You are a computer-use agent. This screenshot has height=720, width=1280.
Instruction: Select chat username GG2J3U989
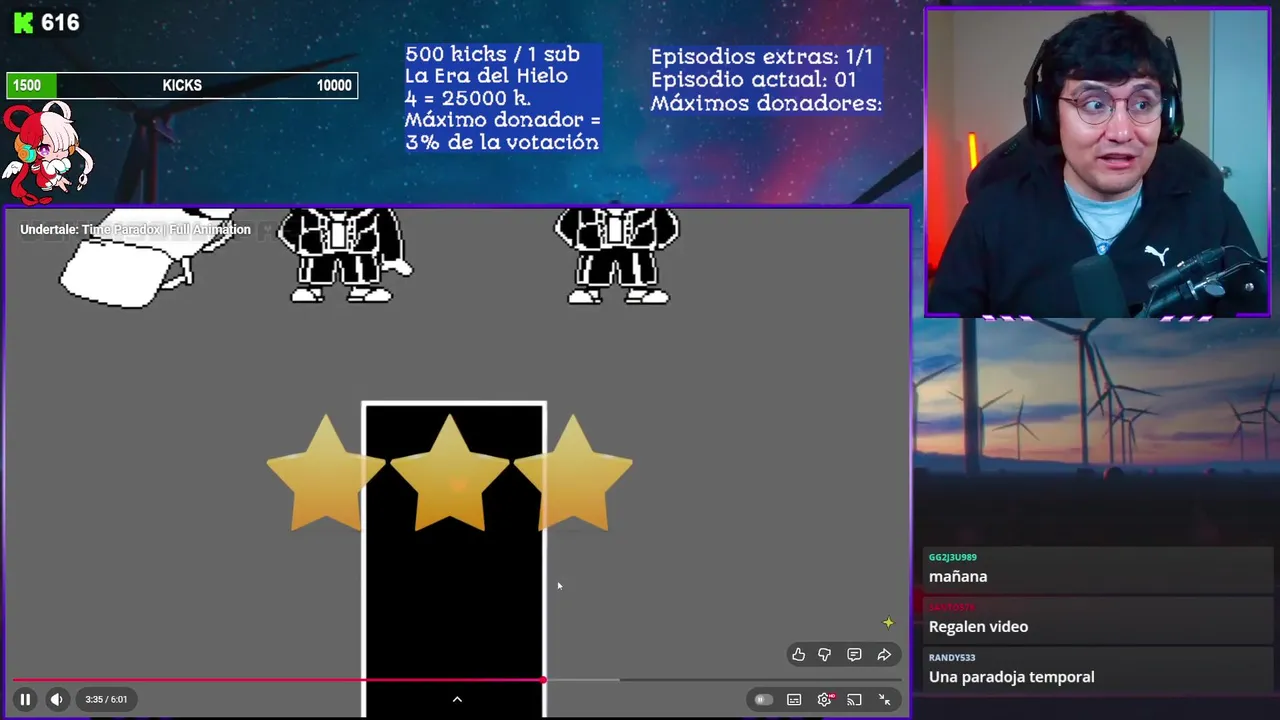click(x=952, y=557)
